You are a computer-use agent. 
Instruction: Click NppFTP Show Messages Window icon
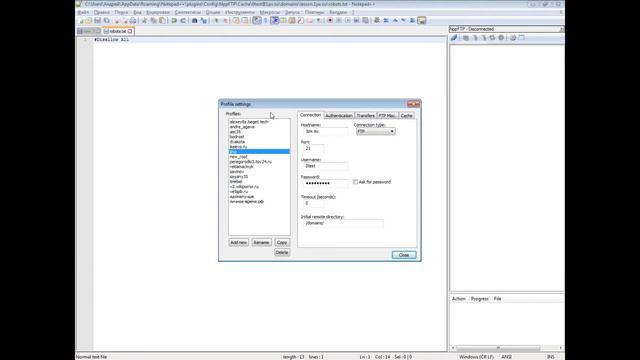click(x=522, y=38)
